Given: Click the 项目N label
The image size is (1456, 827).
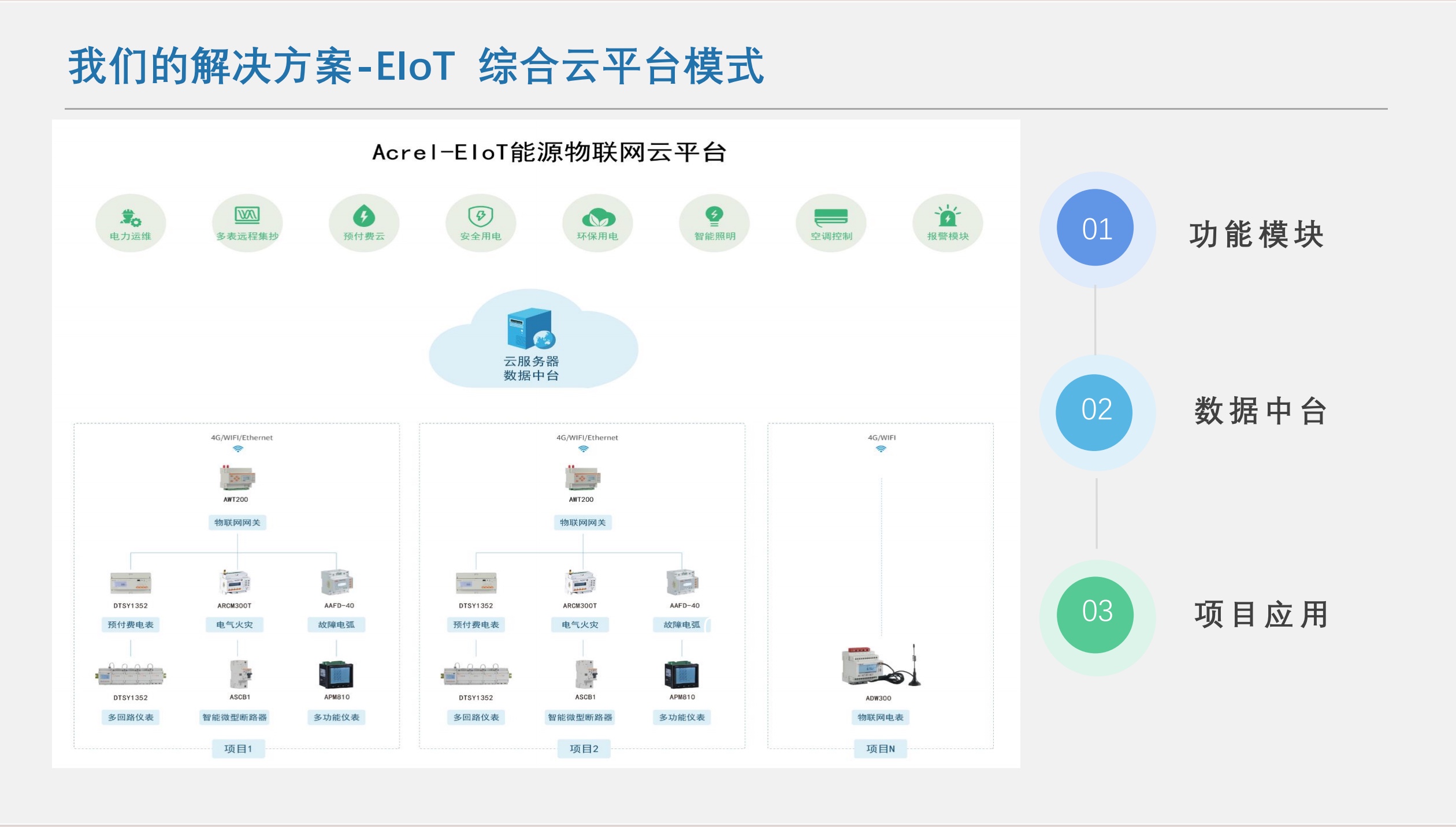Looking at the screenshot, I should coord(881,749).
